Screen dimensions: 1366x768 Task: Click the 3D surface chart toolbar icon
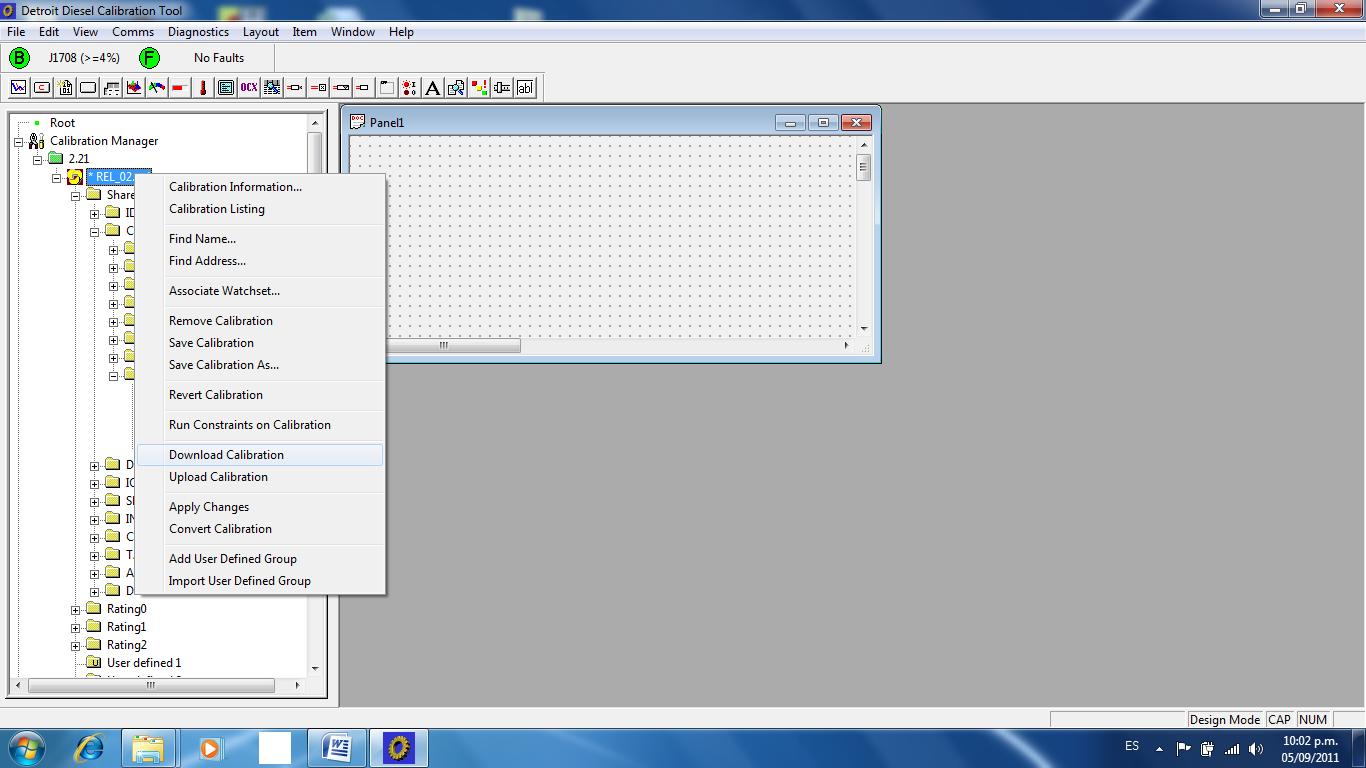pos(134,87)
